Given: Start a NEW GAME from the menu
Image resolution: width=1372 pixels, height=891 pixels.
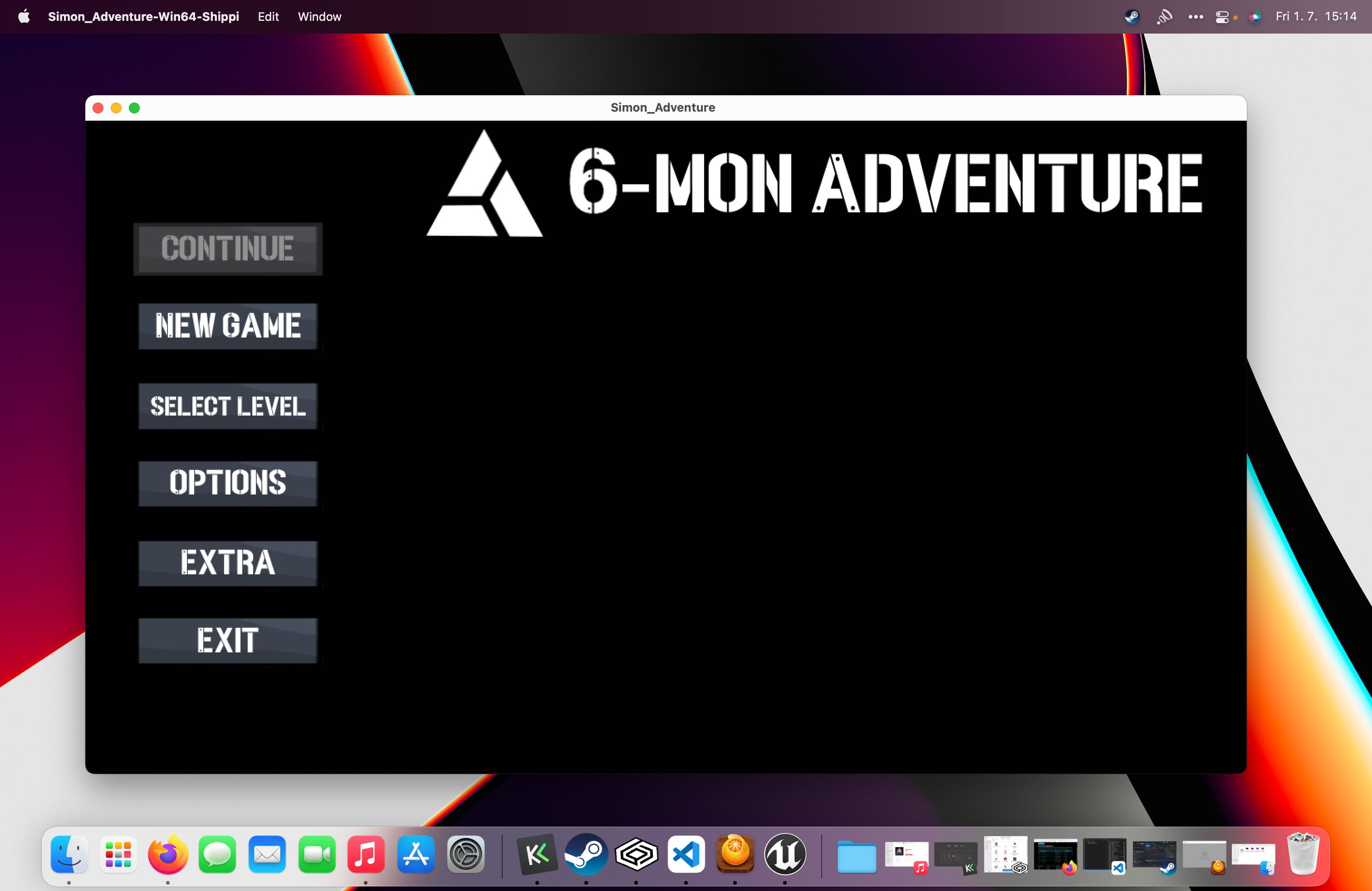Looking at the screenshot, I should (228, 326).
